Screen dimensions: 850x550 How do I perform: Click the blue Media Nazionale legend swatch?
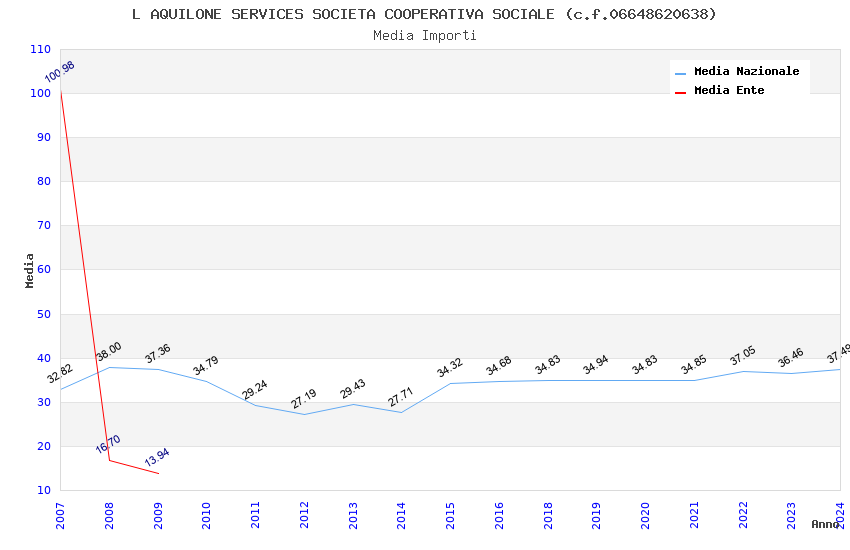[x=680, y=73]
